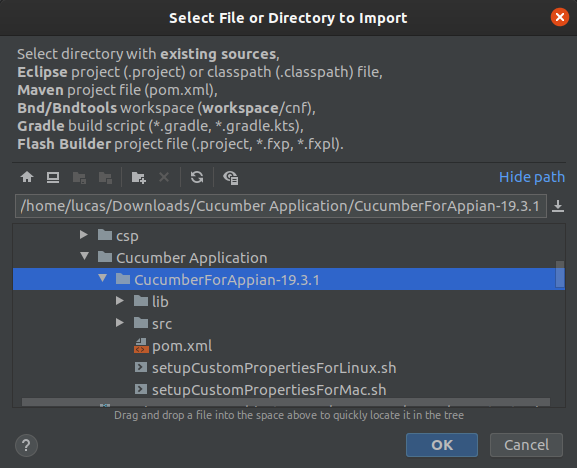Click the Desktop directory toolbar icon
Viewport: 577px width, 468px height.
point(53,177)
